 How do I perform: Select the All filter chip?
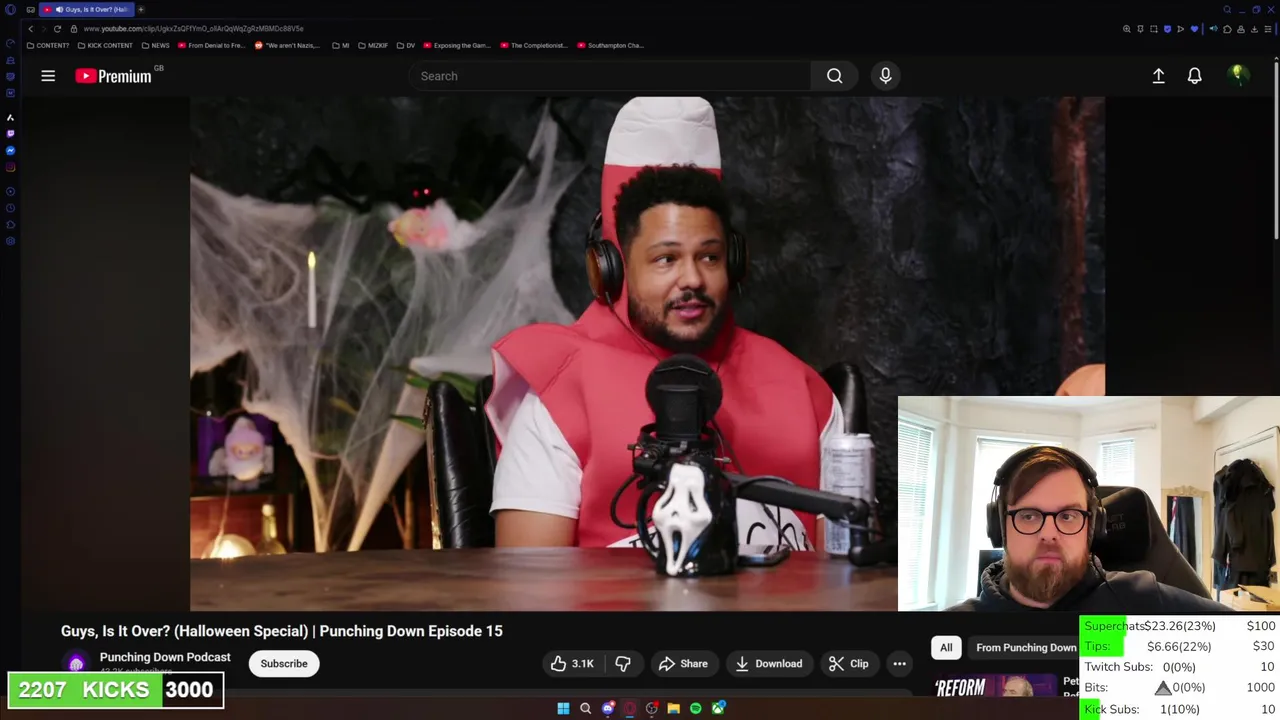946,648
